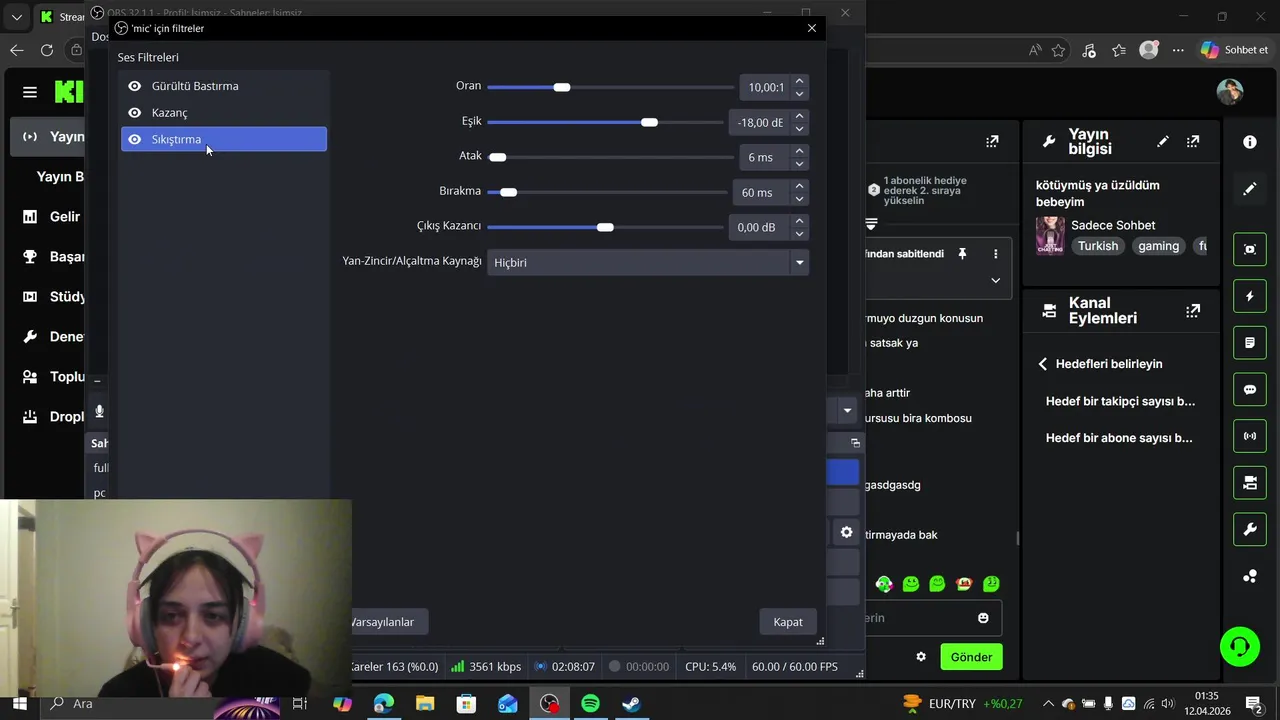Select Hedef bir takipçi sayısı goal
This screenshot has height=720, width=1280.
[1120, 401]
